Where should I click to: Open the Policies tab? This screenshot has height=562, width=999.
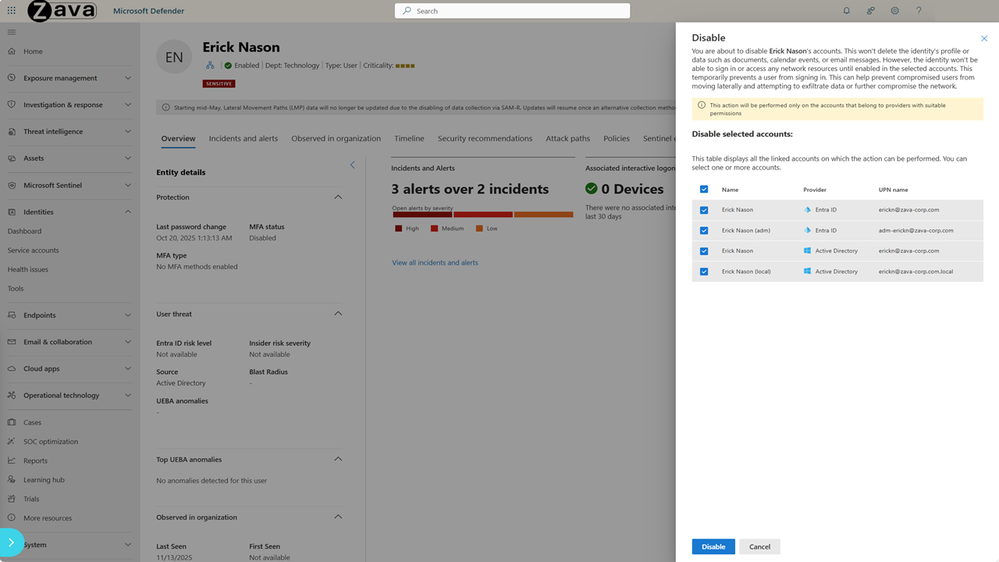(616, 138)
